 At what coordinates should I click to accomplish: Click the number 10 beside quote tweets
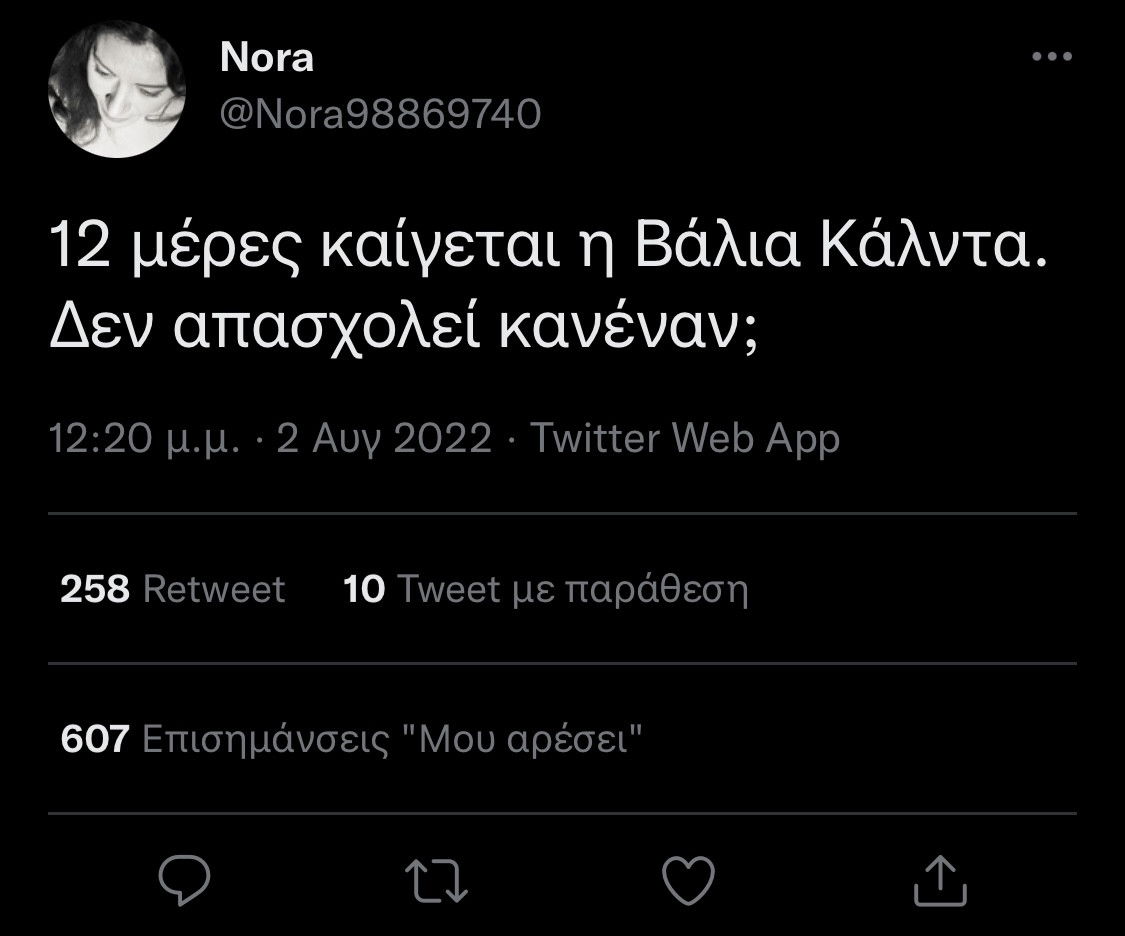[x=364, y=589]
